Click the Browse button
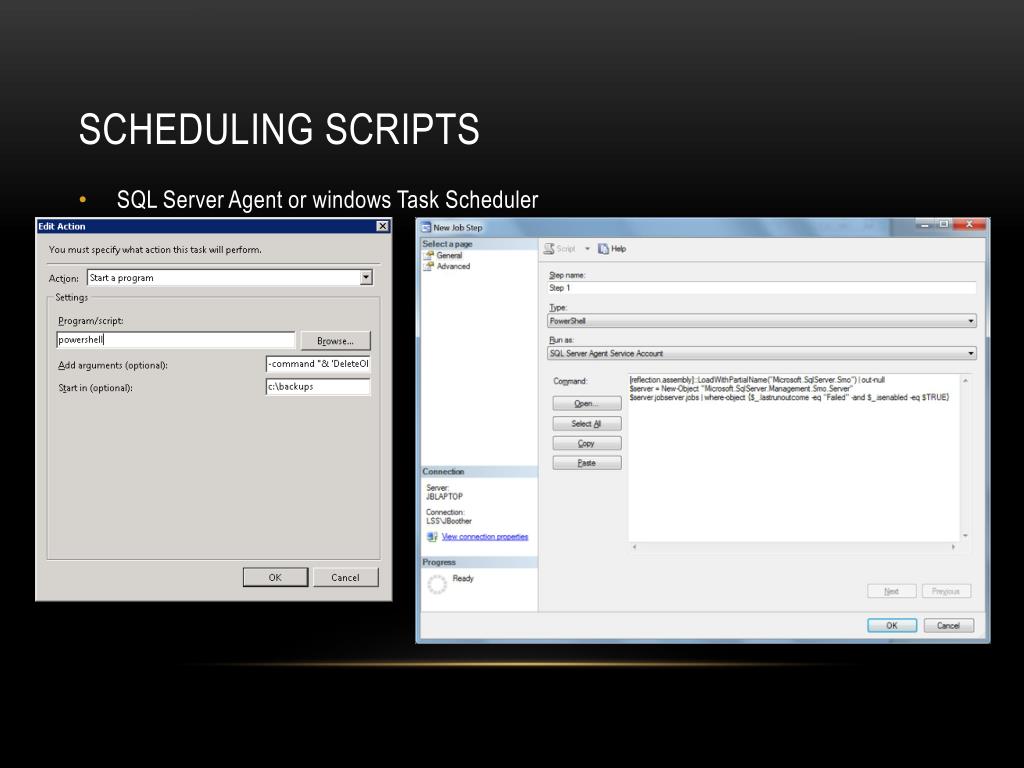 [336, 341]
